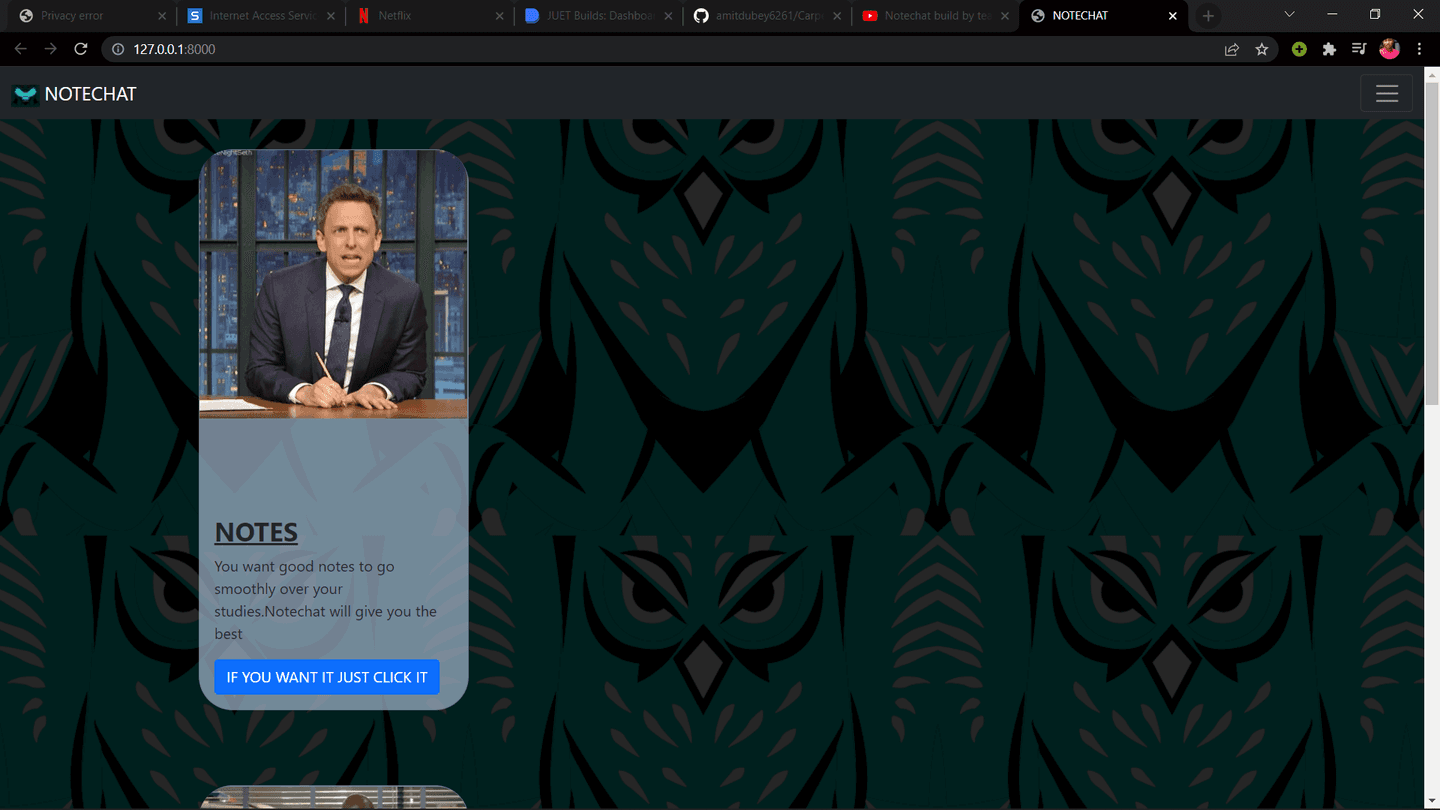Go forward in browser history
Image resolution: width=1440 pixels, height=810 pixels.
(50, 49)
